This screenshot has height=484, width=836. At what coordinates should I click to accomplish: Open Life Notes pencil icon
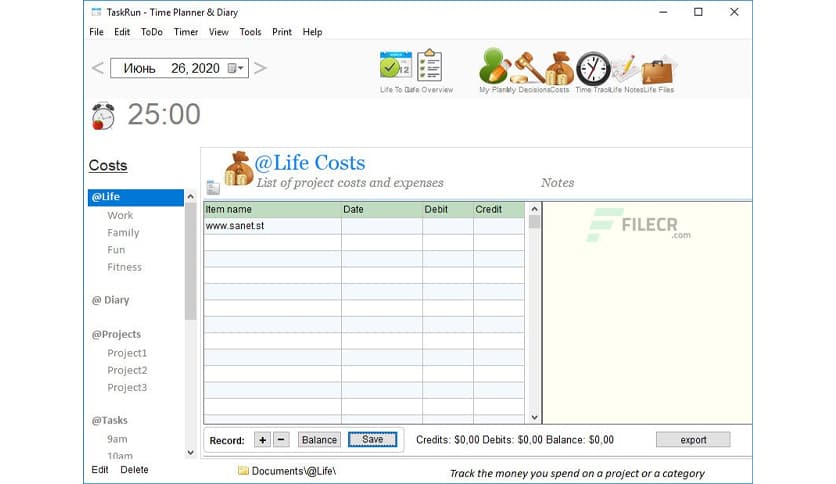coord(625,67)
